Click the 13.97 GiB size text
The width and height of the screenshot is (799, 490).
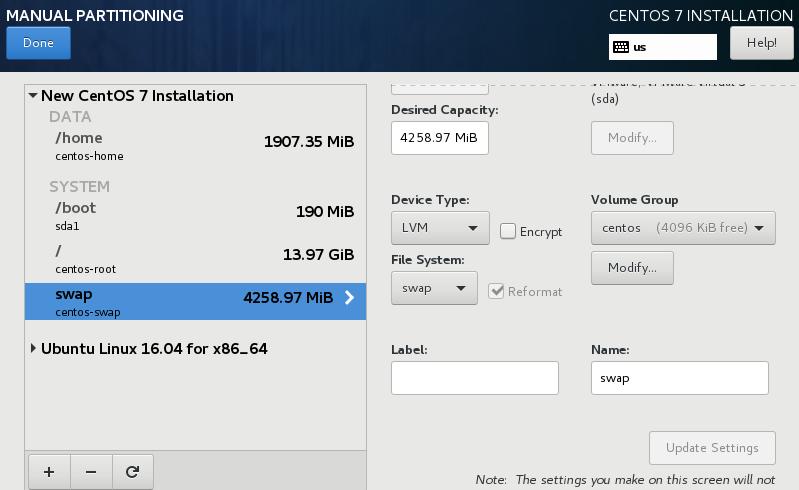(318, 255)
